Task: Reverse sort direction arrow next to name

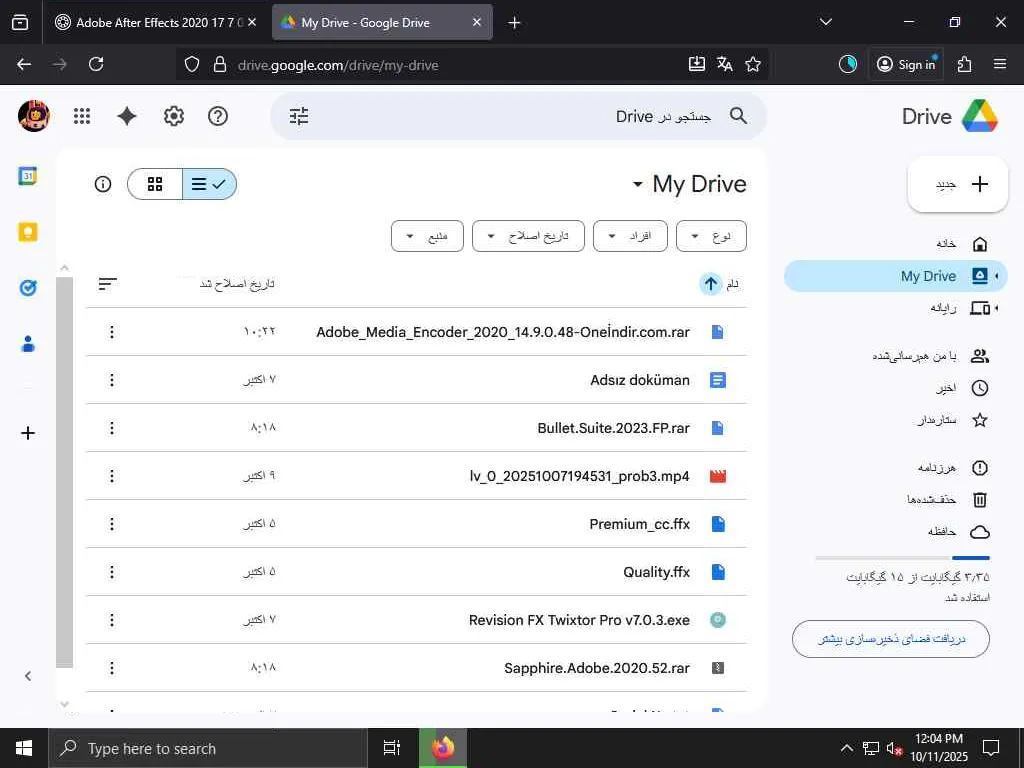Action: tap(711, 283)
